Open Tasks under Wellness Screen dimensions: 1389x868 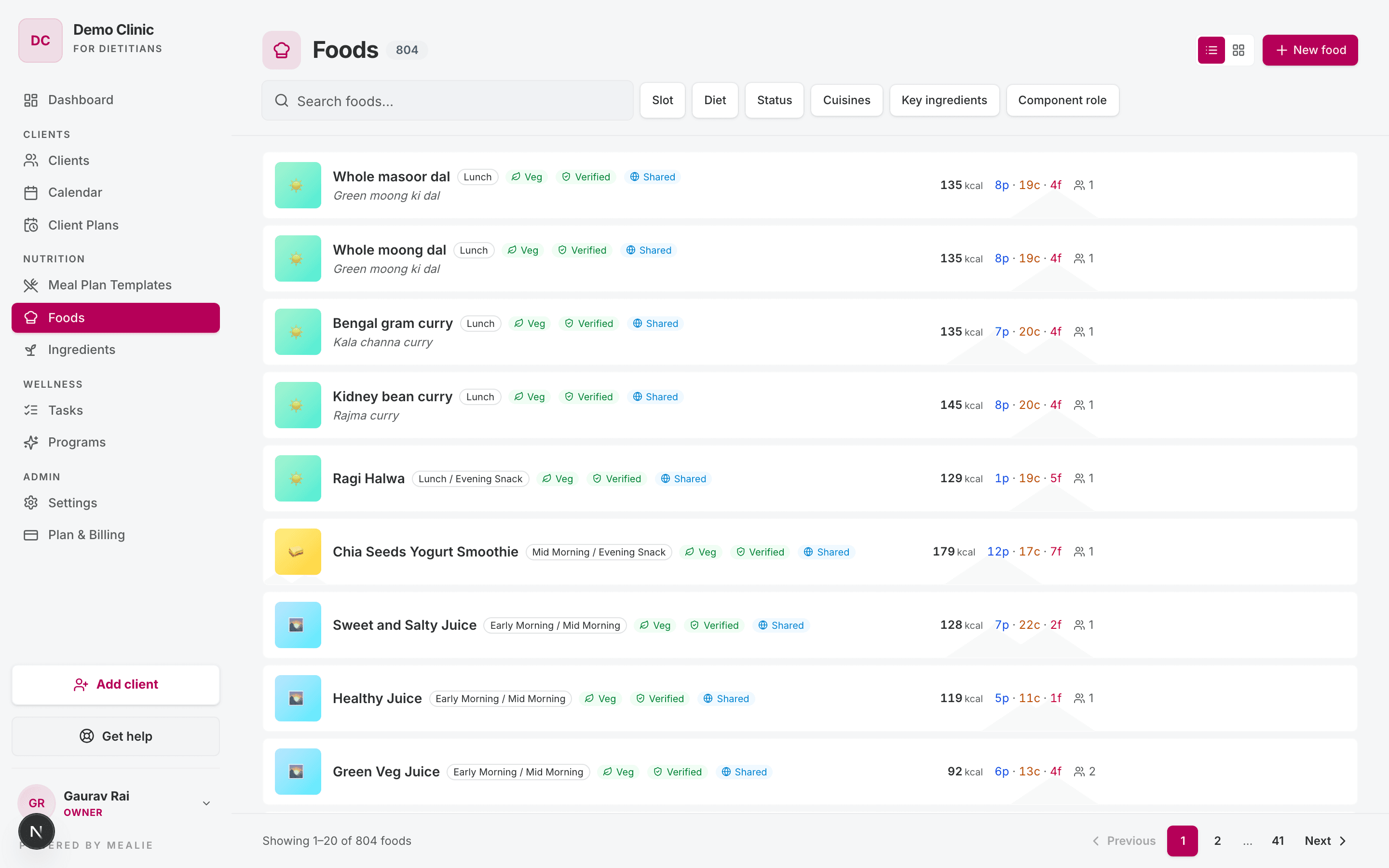115,410
